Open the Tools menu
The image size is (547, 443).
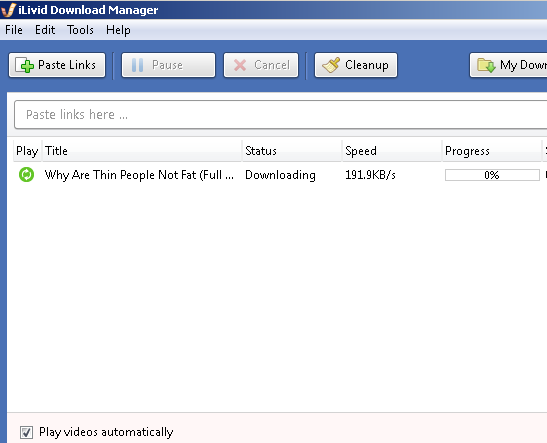(x=80, y=30)
